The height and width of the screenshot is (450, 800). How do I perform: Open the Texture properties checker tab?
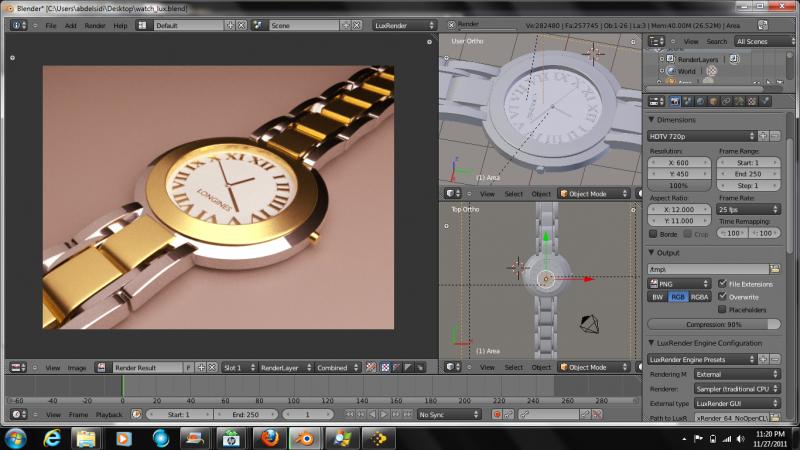(x=752, y=102)
